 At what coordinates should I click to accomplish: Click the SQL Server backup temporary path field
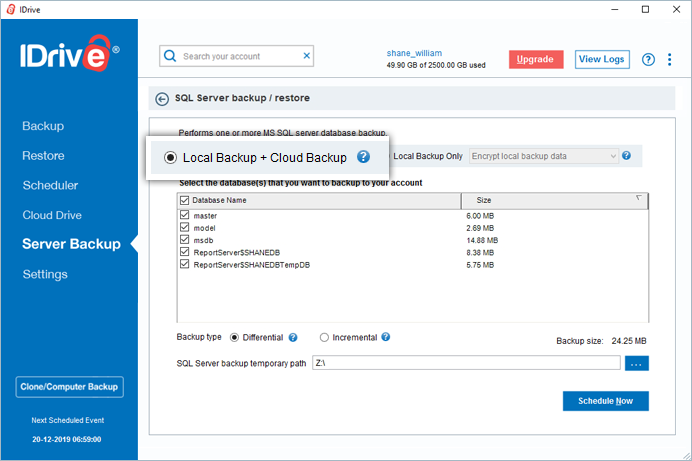[x=466, y=363]
